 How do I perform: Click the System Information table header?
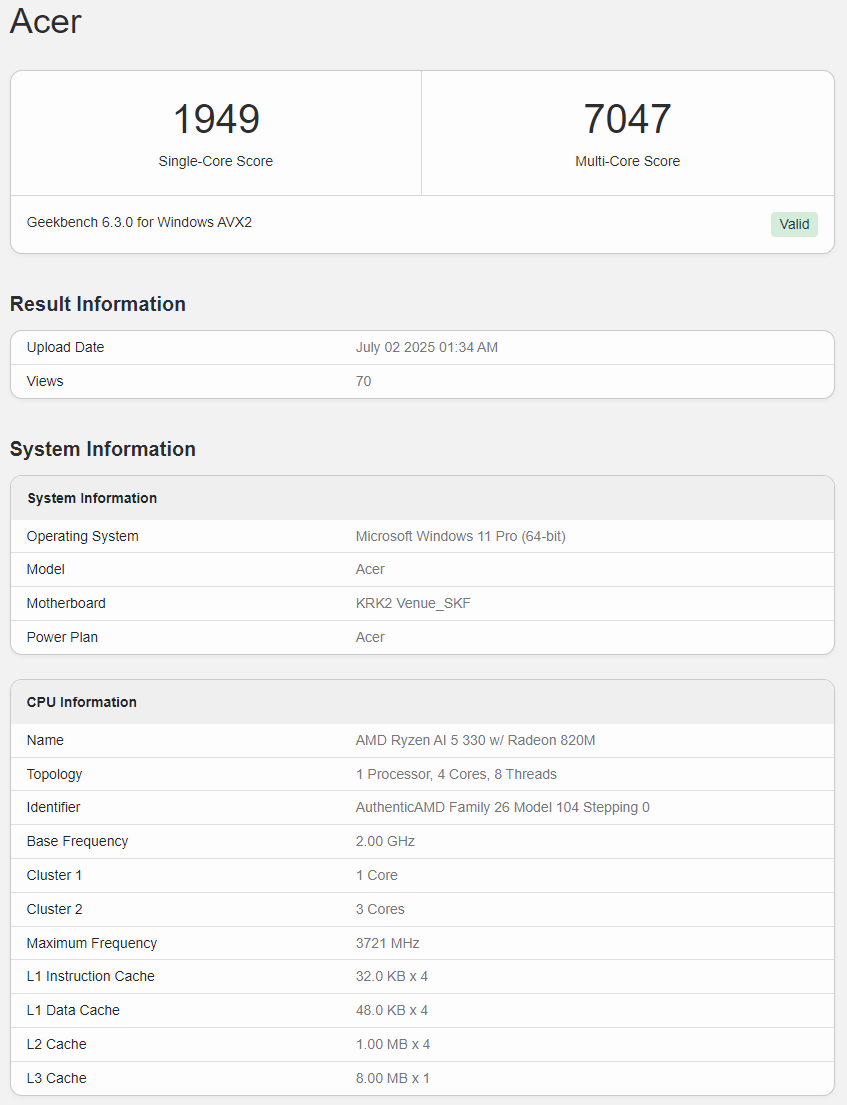point(423,498)
